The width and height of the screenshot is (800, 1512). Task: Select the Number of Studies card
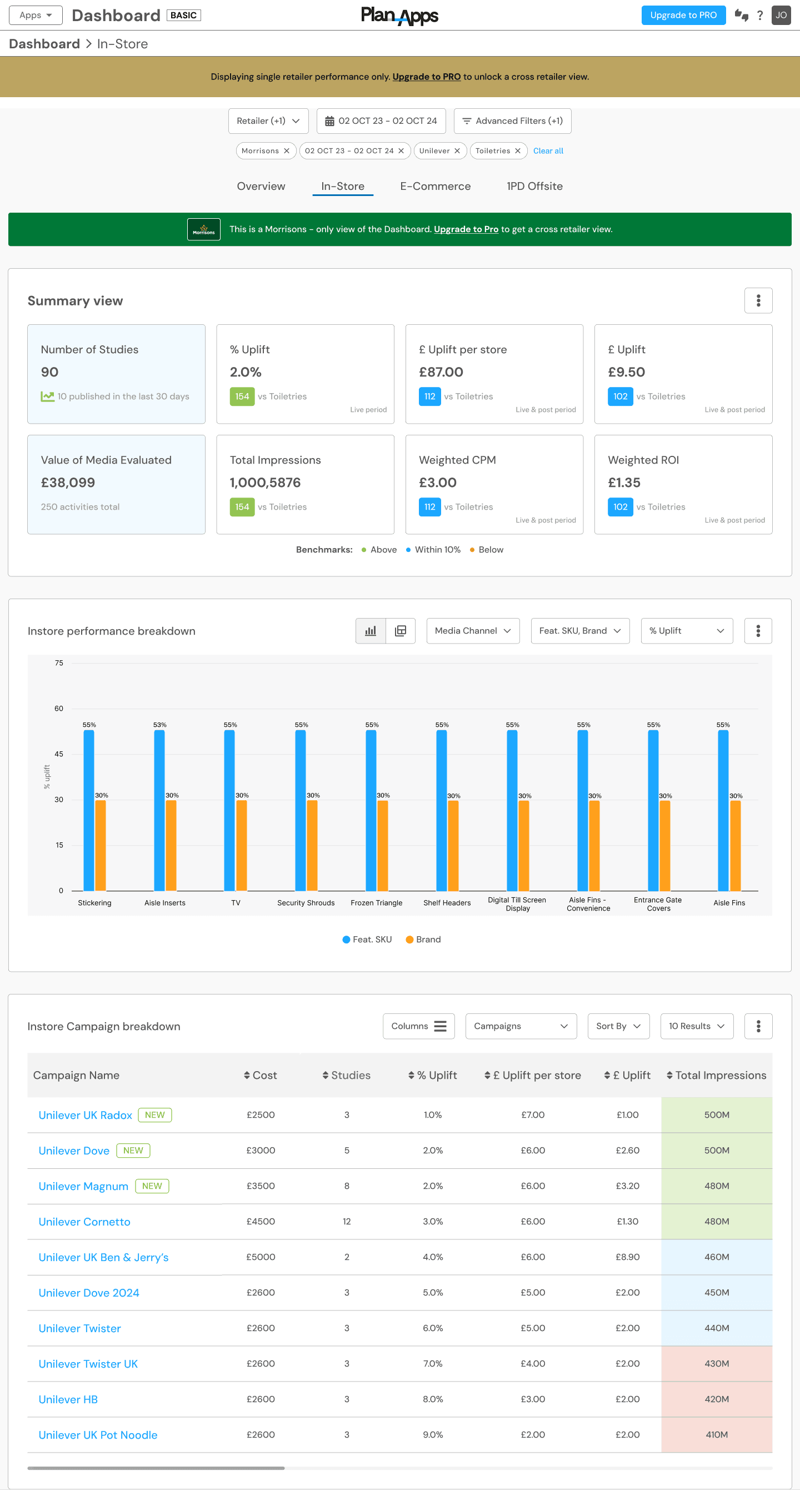click(116, 374)
